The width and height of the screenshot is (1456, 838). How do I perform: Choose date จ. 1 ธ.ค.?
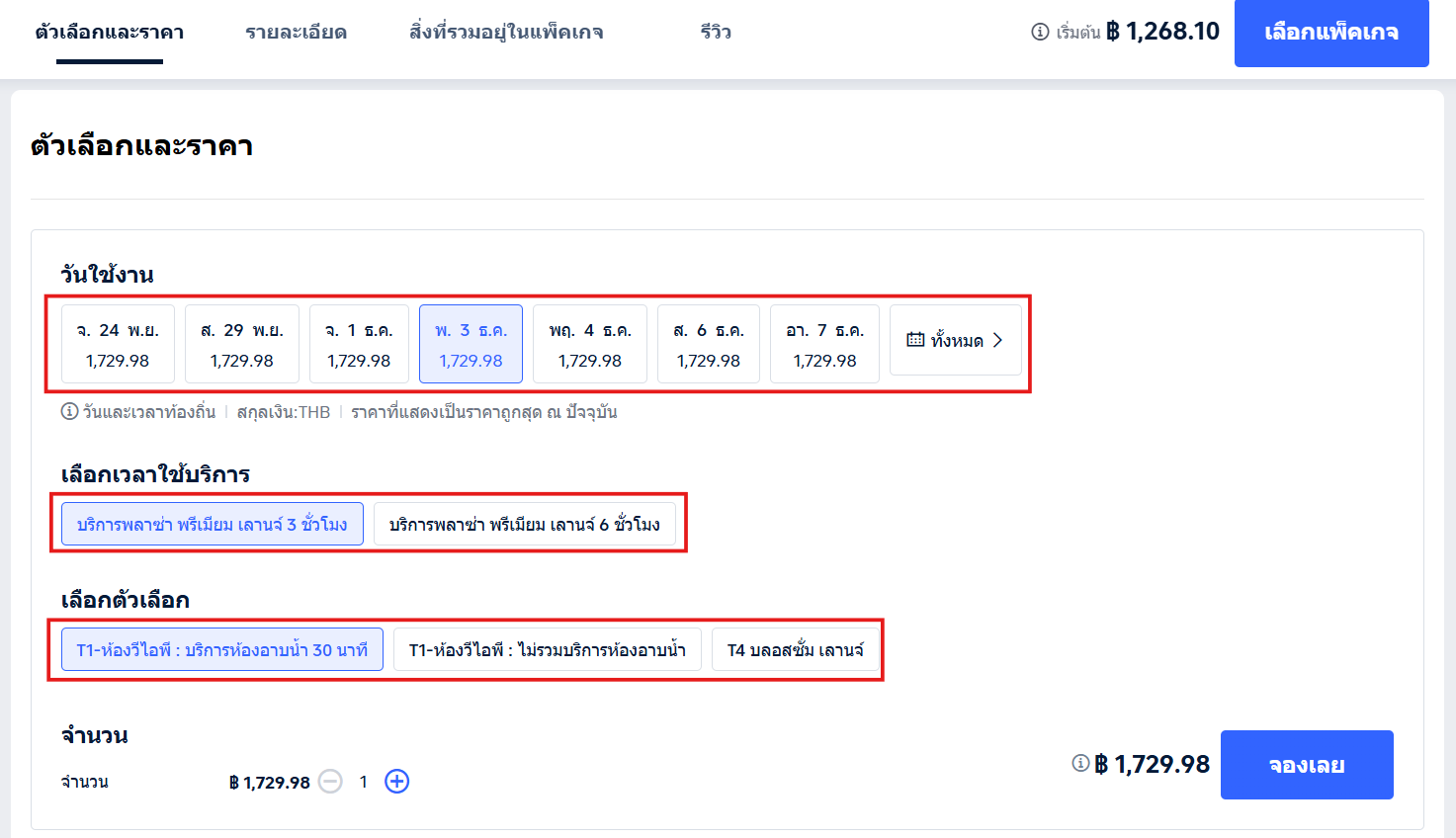point(359,344)
